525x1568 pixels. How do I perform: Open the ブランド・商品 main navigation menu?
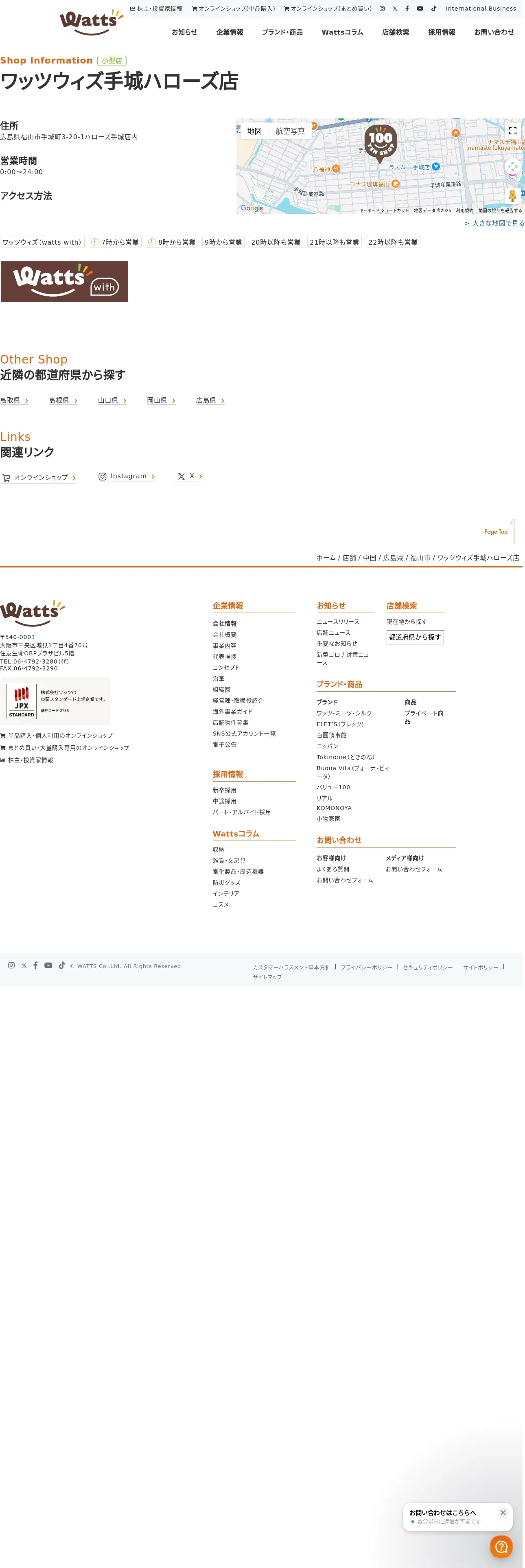point(282,32)
